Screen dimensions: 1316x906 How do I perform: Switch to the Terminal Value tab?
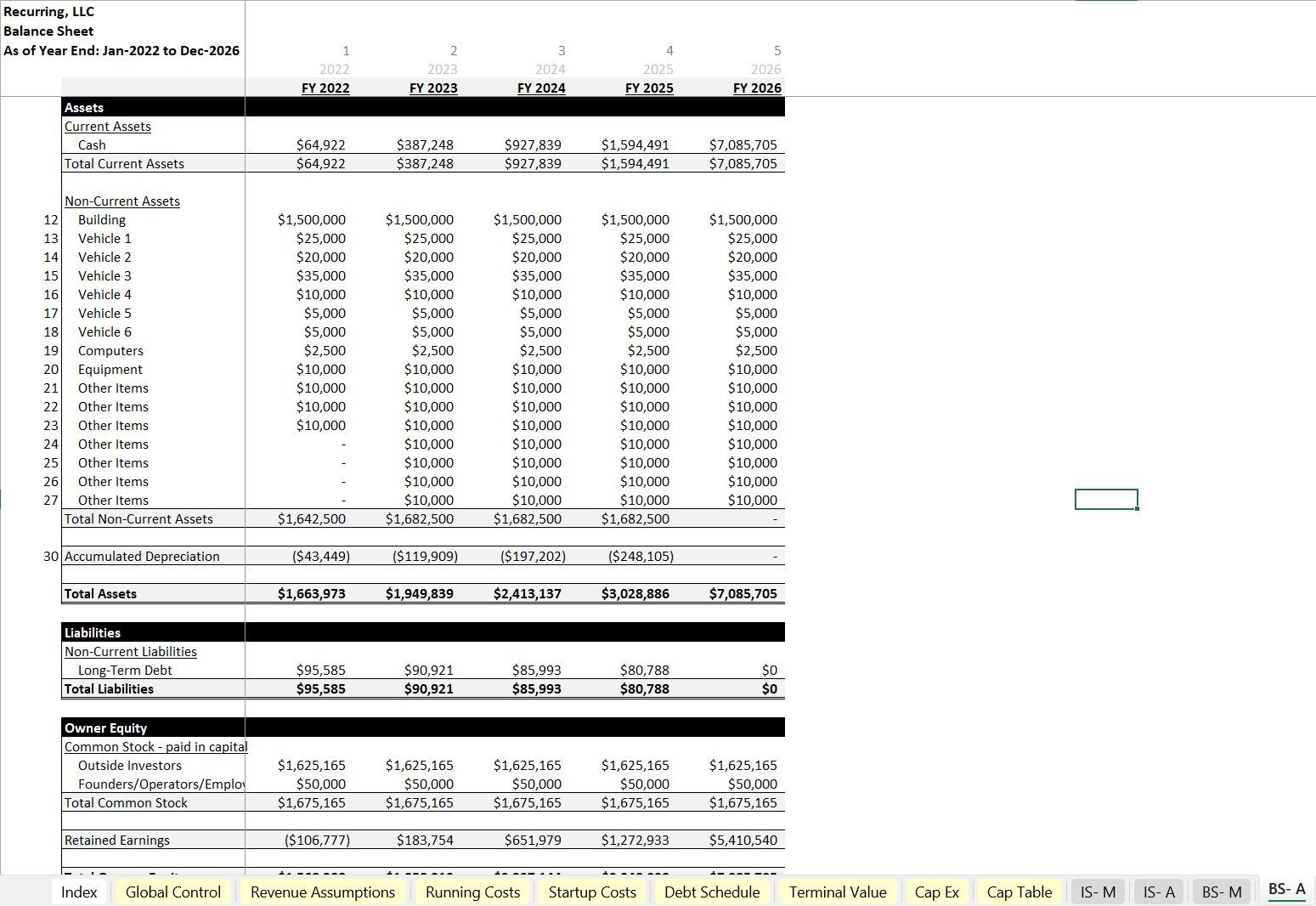tap(838, 892)
